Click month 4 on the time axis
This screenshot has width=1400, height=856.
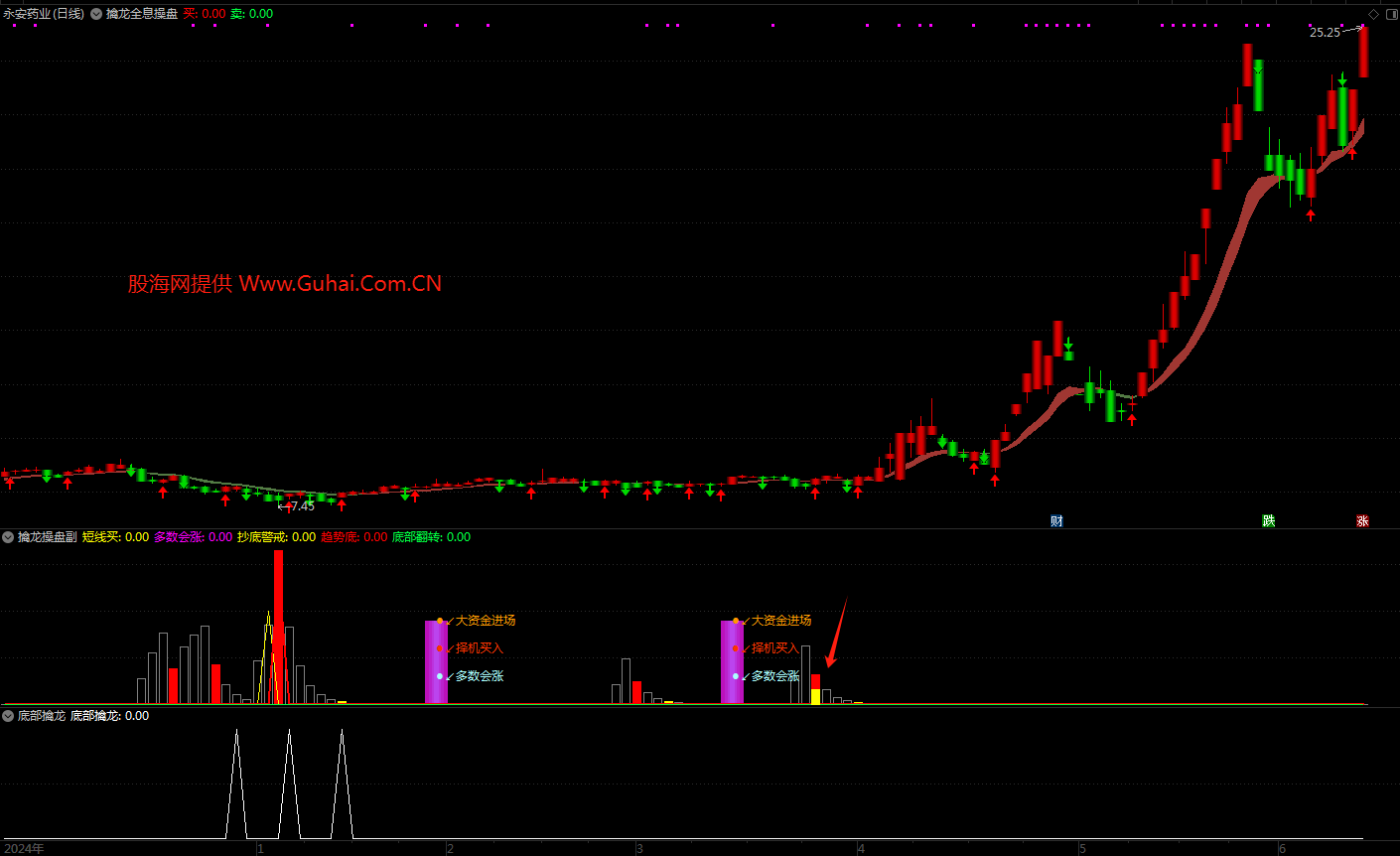pyautogui.click(x=861, y=849)
